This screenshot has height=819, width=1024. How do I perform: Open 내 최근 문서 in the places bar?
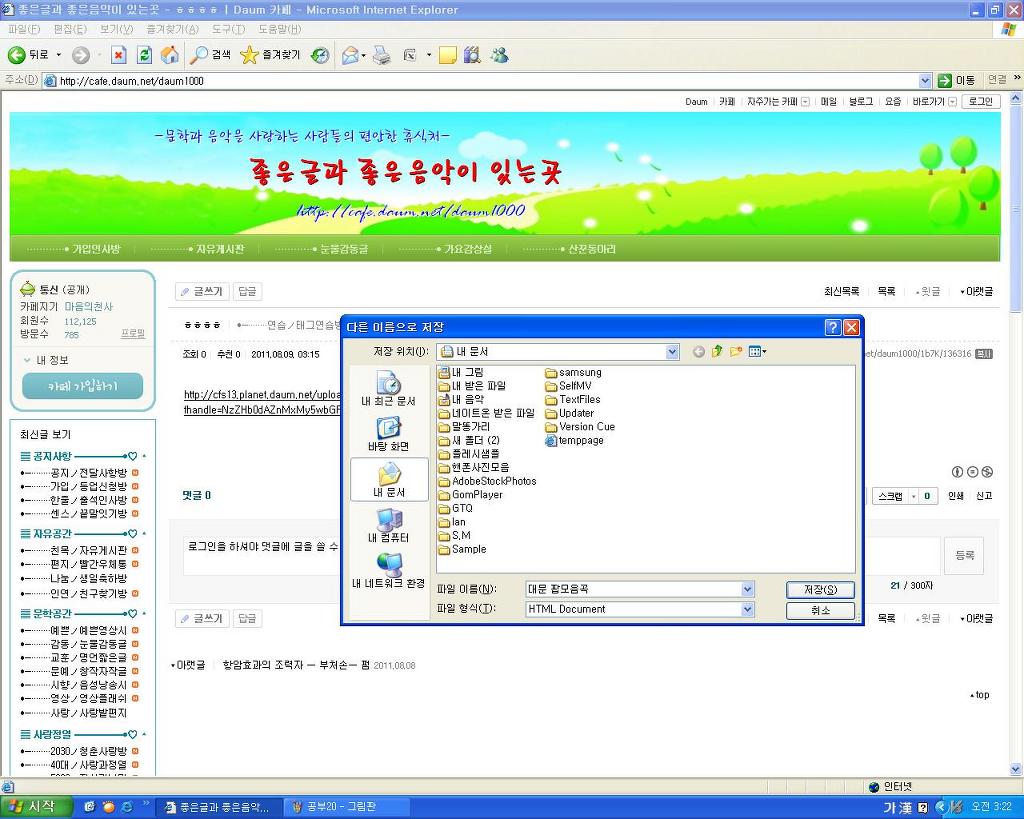point(389,390)
